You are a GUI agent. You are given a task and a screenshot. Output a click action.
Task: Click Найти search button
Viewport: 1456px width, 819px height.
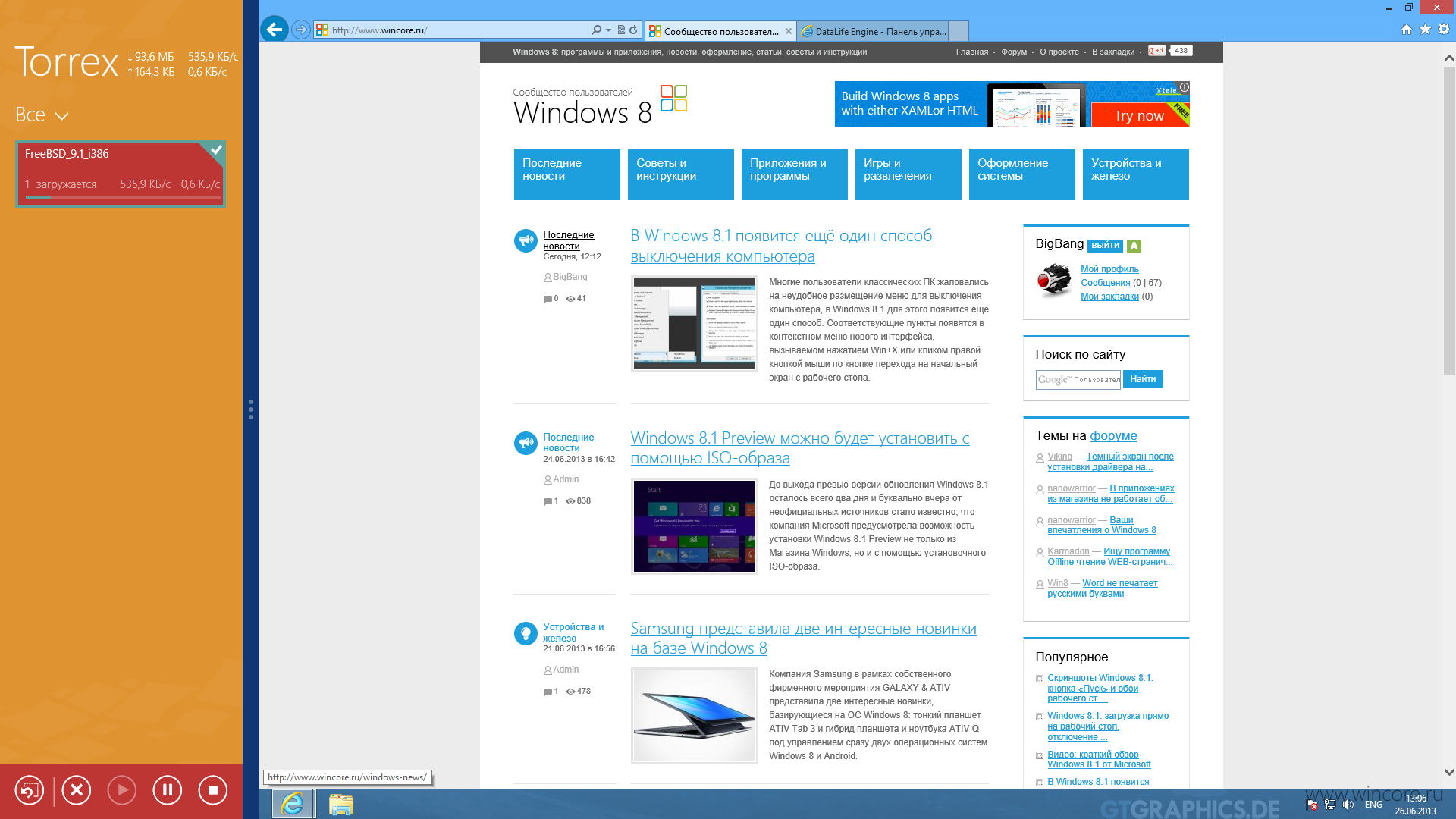click(x=1143, y=379)
